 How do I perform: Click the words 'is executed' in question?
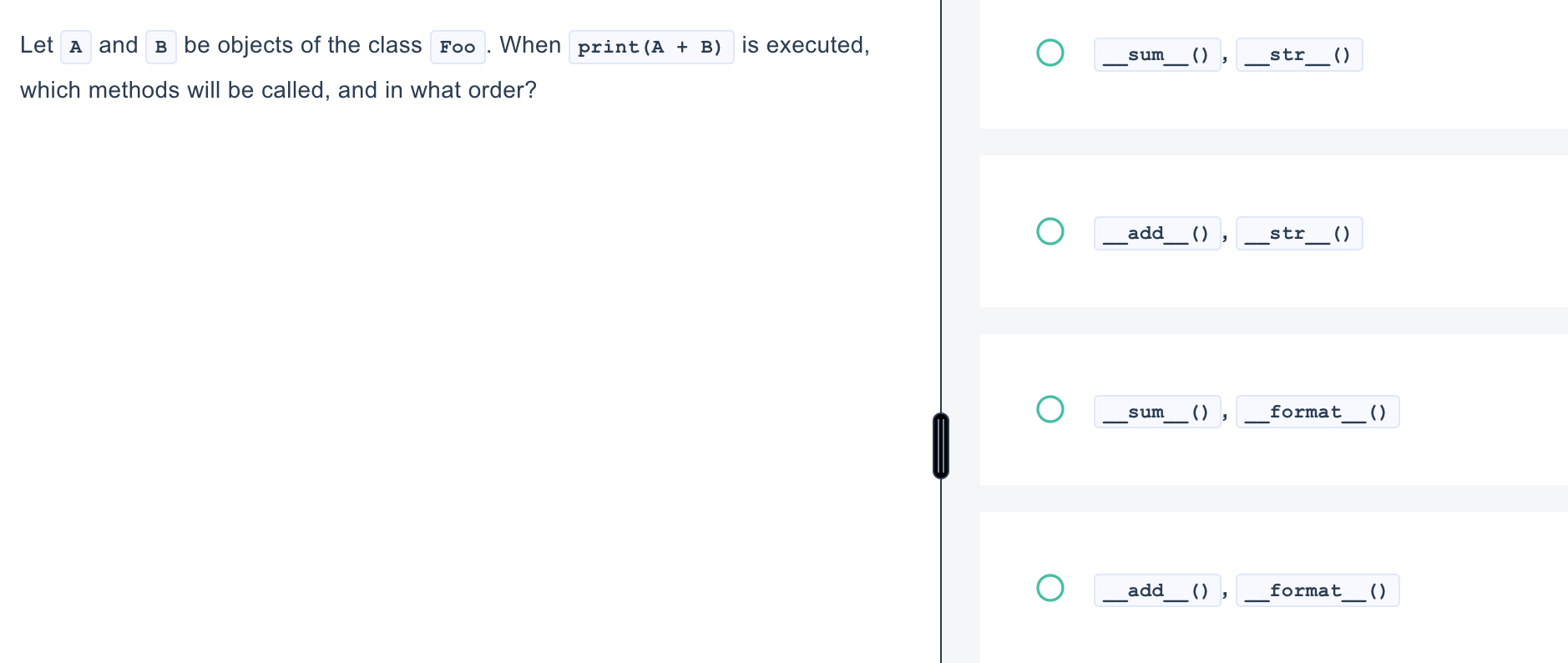(x=802, y=45)
